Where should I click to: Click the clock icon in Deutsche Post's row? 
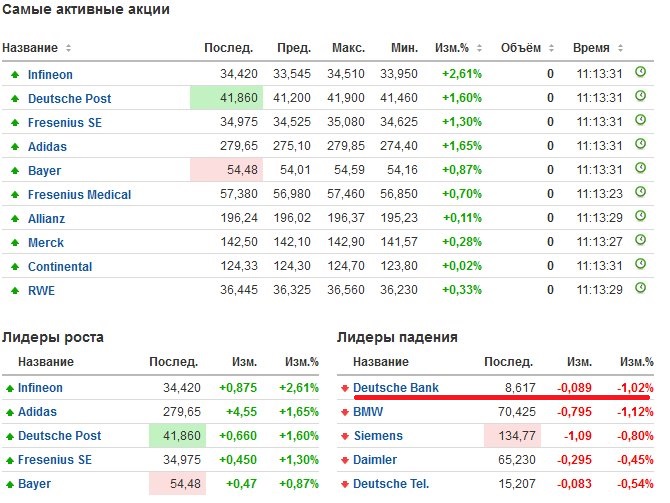point(640,96)
